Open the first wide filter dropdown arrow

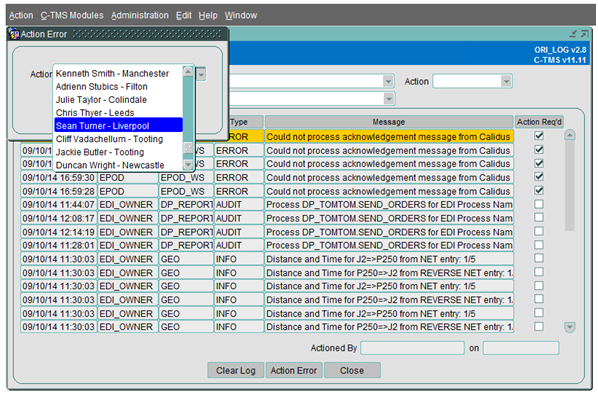(388, 81)
